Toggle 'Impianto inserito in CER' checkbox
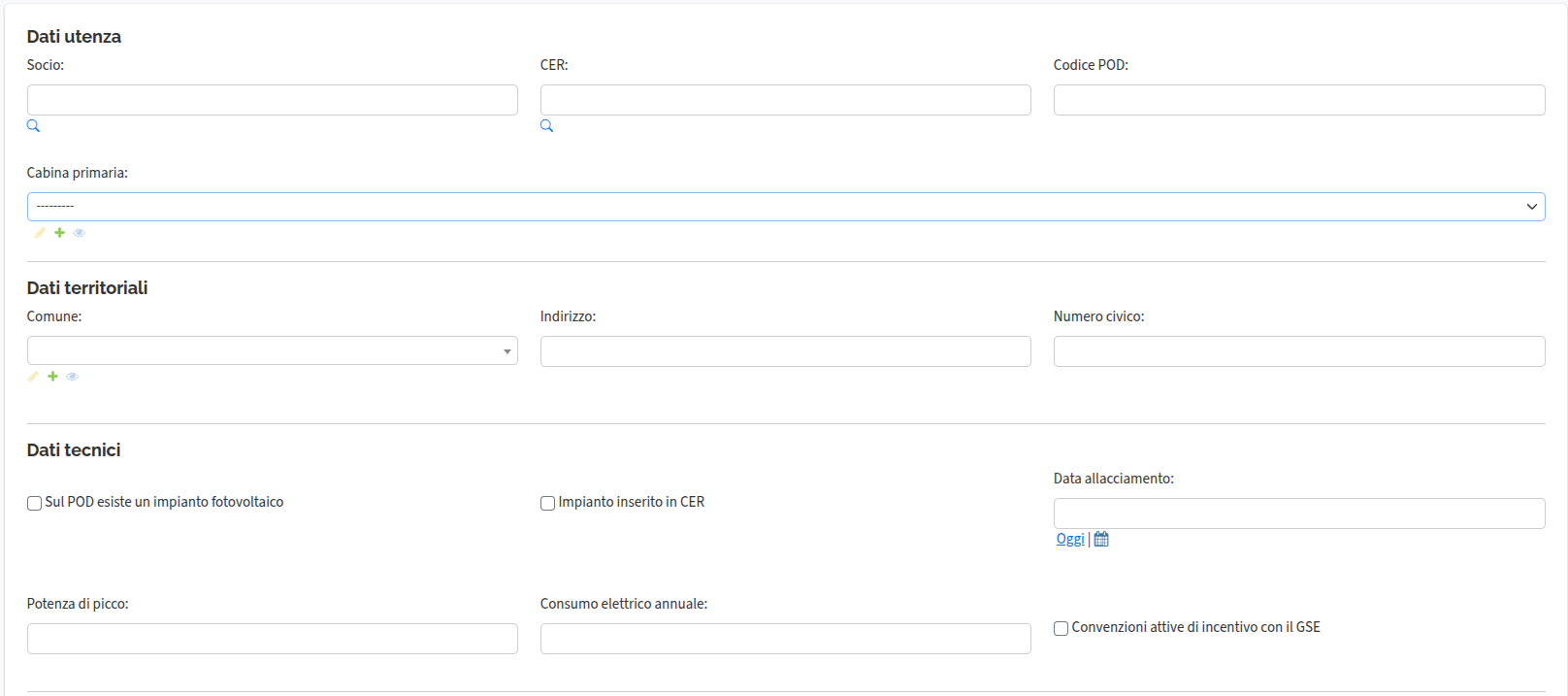The height and width of the screenshot is (696, 1568). click(x=547, y=503)
